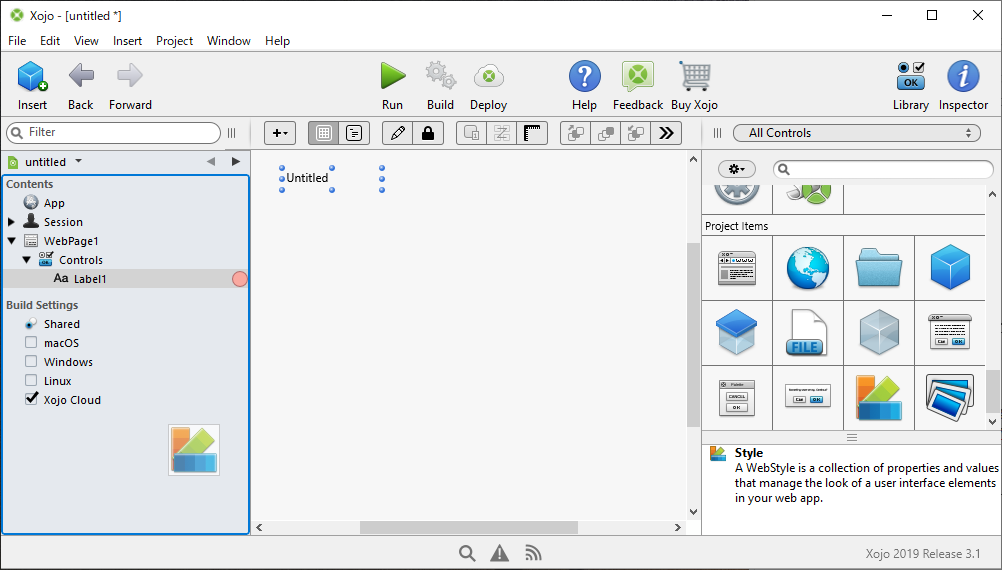Image resolution: width=1002 pixels, height=570 pixels.
Task: Open the plus add-item dropdown
Action: click(280, 133)
